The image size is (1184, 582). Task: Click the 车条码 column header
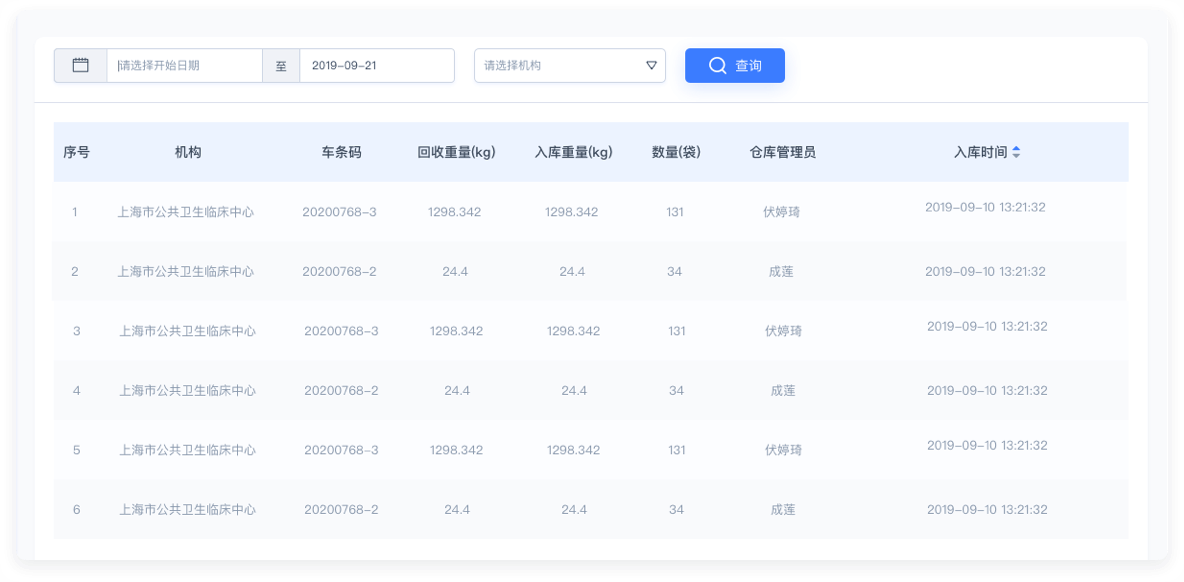tap(341, 152)
